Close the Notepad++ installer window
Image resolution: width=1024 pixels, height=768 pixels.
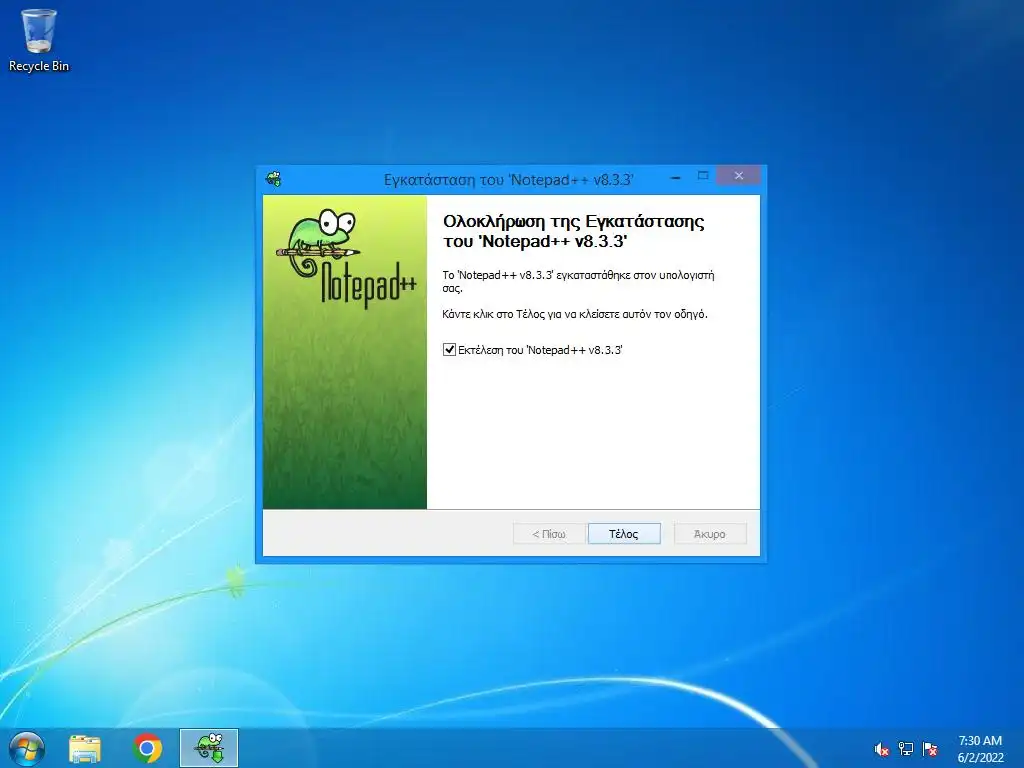pyautogui.click(x=739, y=176)
